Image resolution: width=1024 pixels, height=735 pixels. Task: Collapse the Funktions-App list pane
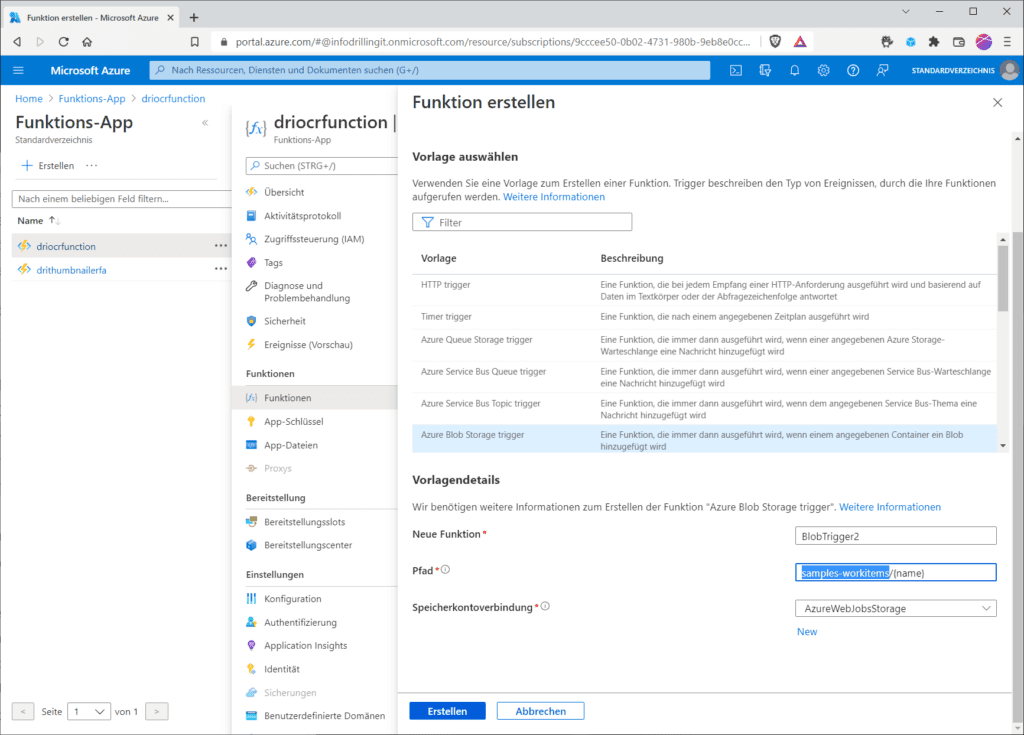coord(205,123)
